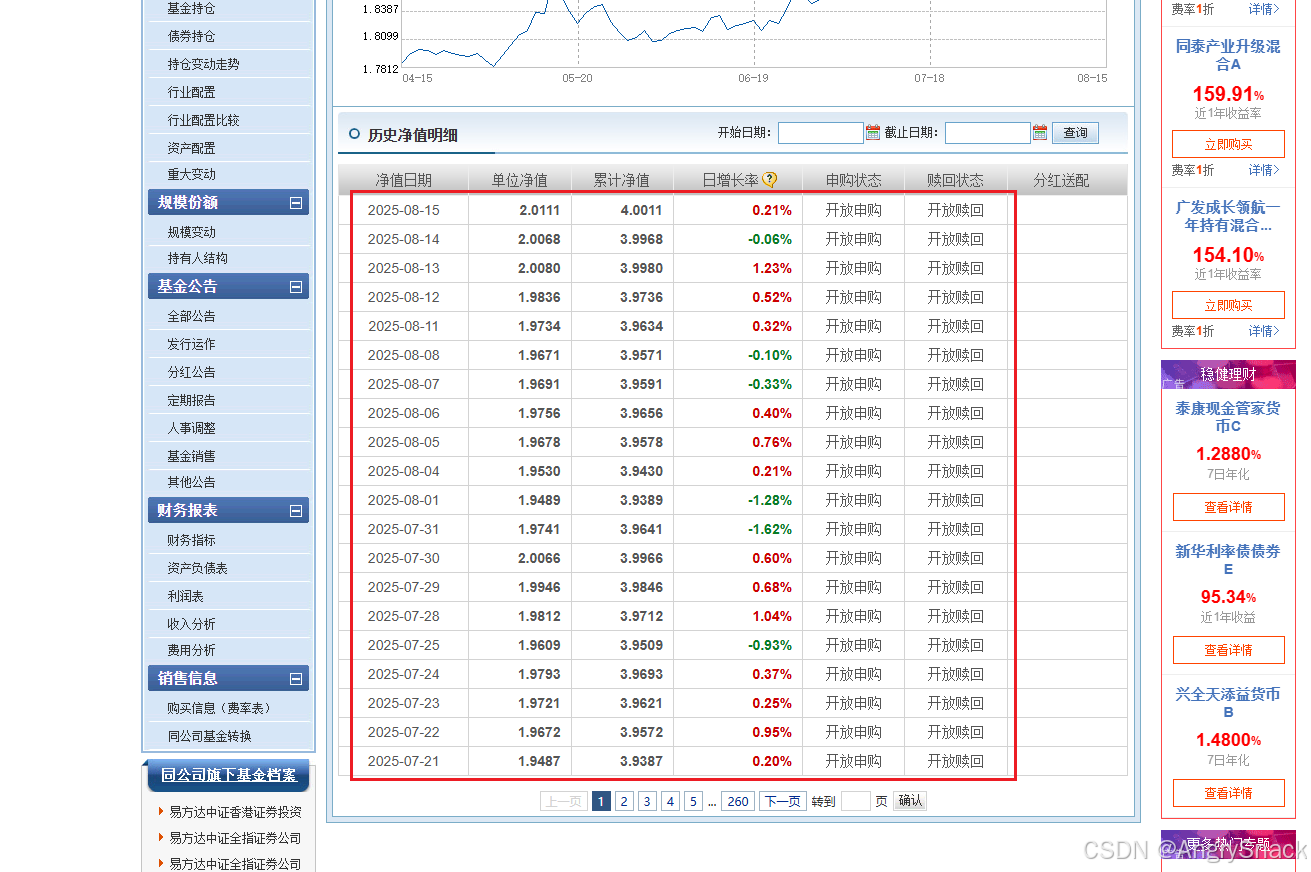Go to page 3 of results
Viewport: 1311px width, 872px height.
tap(647, 801)
